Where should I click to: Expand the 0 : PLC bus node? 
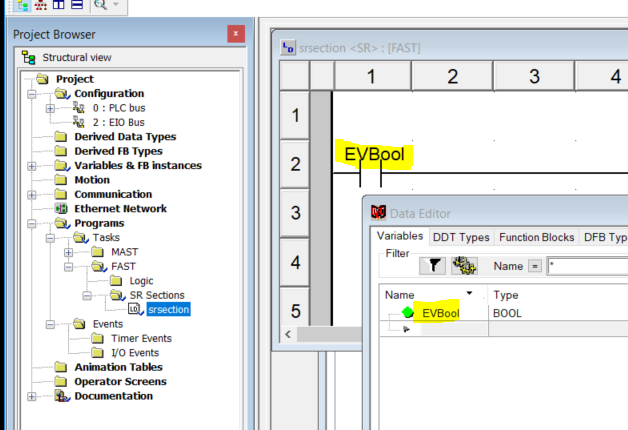click(x=50, y=109)
